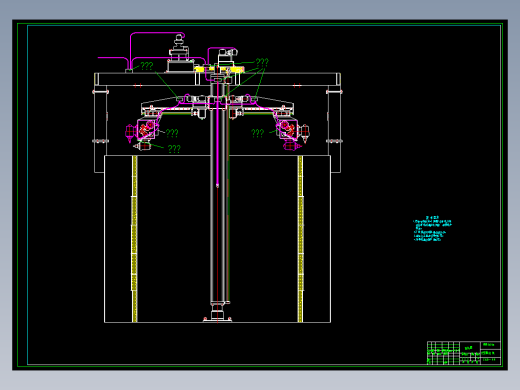520x390 pixels.
Task: Click the left yellow hatched wall strip
Action: point(135,239)
